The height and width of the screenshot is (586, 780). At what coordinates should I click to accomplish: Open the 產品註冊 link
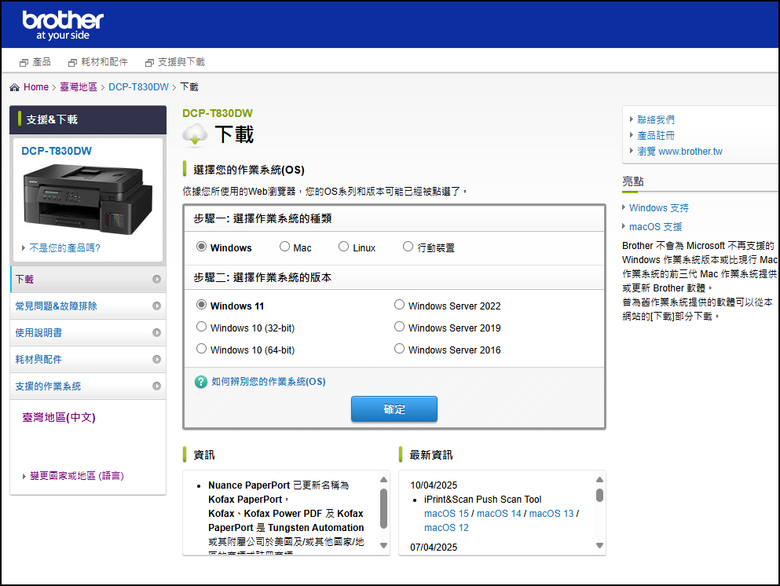tap(656, 135)
